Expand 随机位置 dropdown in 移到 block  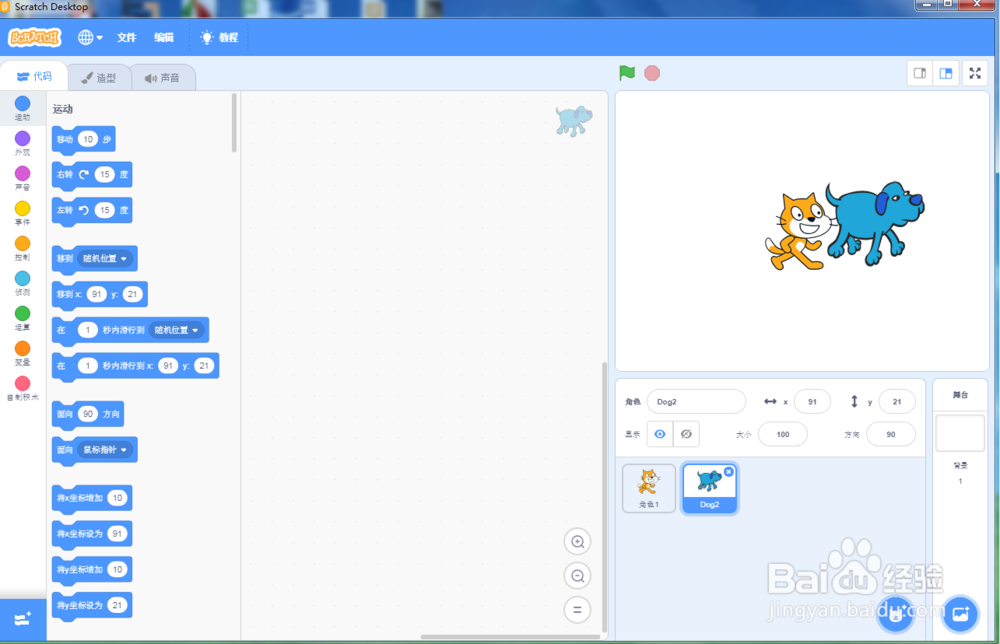pos(105,258)
